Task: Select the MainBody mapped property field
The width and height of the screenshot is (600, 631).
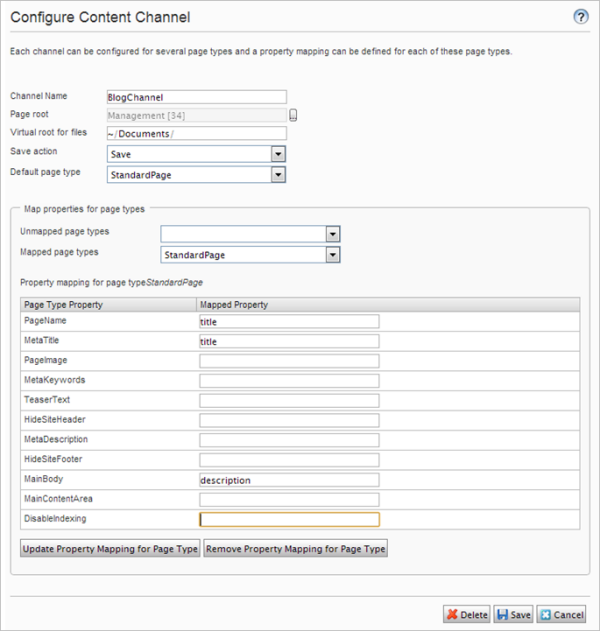Action: 289,480
